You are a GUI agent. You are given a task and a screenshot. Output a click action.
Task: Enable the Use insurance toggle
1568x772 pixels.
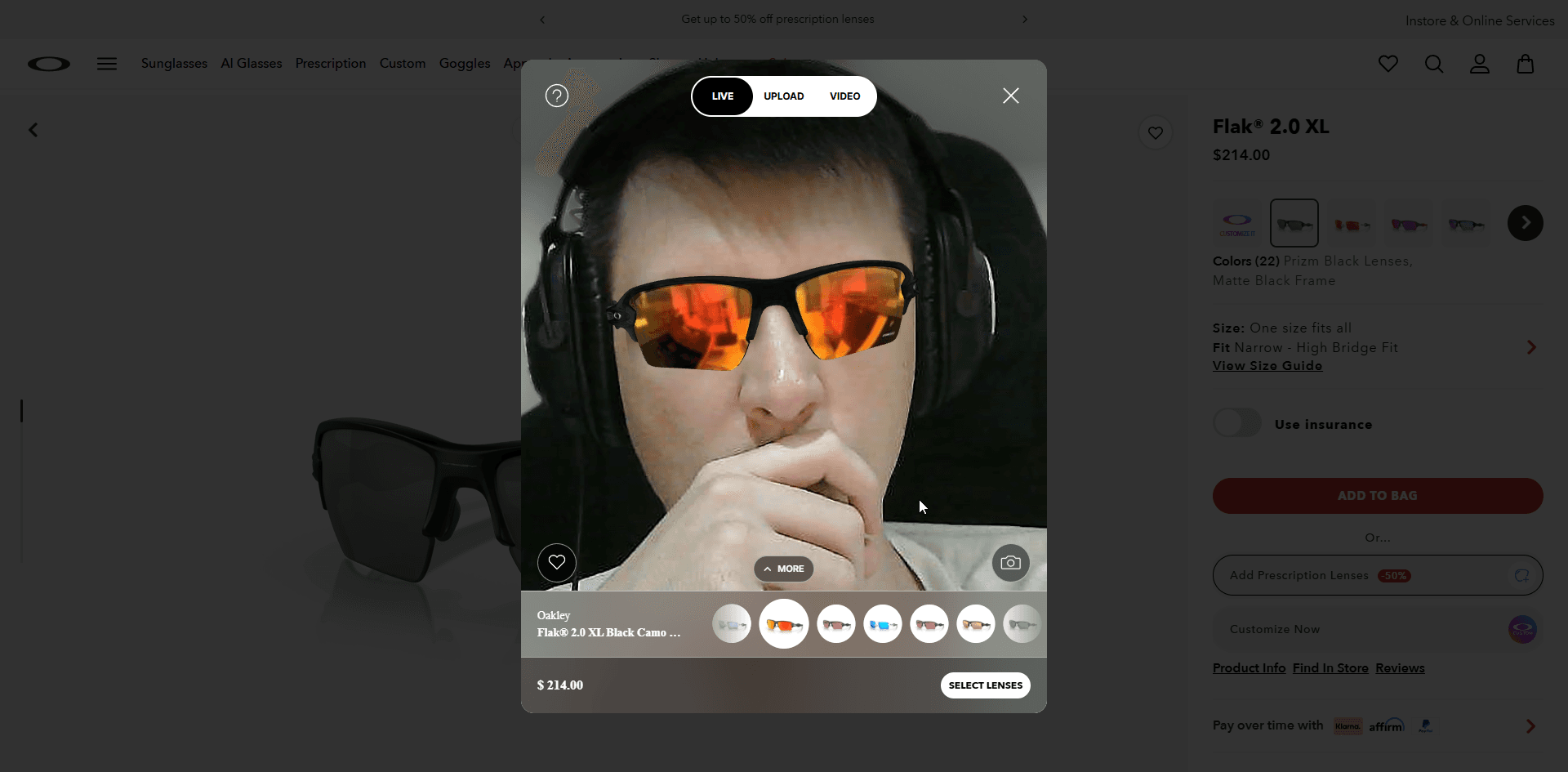(1236, 423)
